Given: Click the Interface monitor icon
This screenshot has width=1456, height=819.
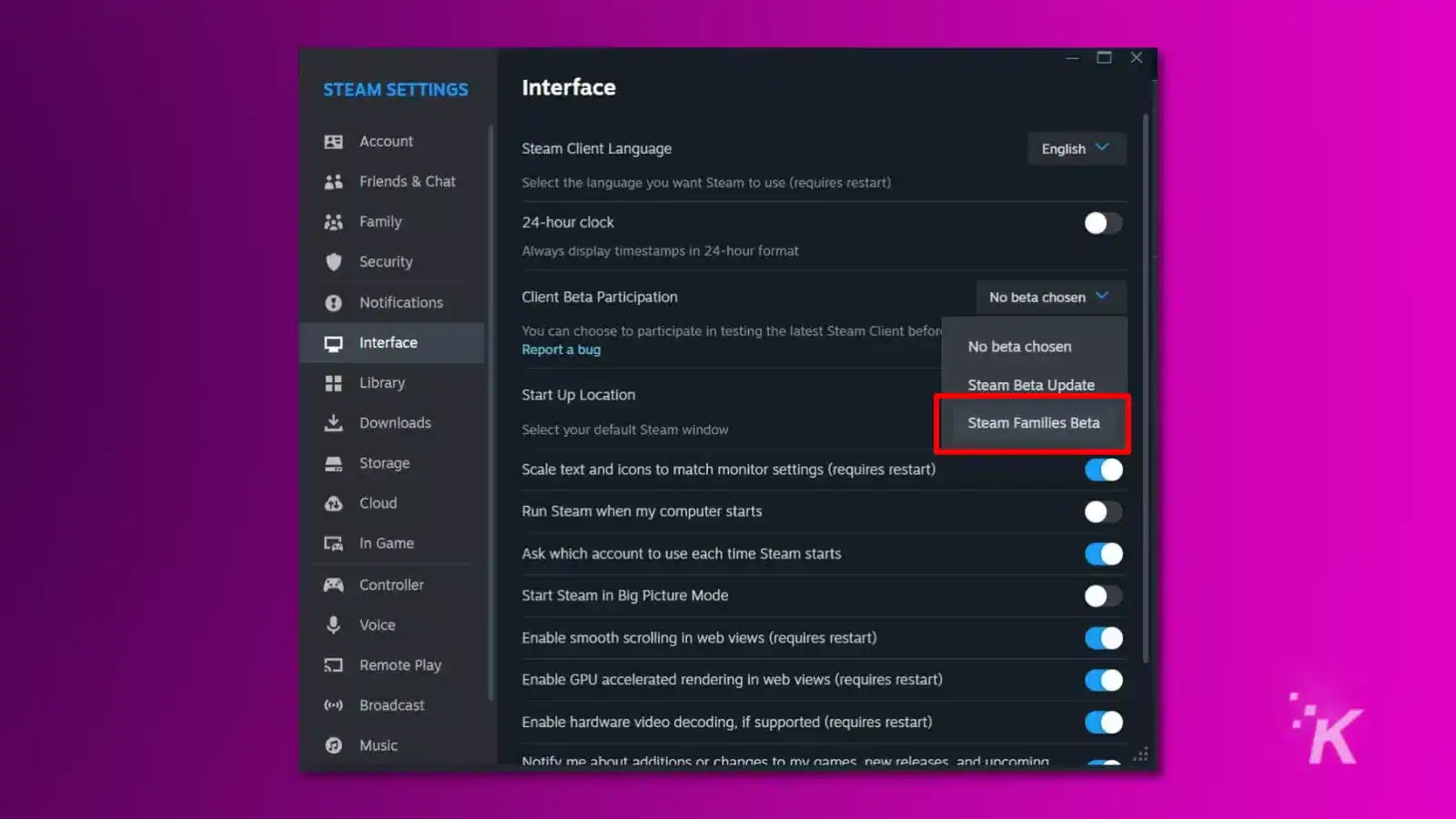Looking at the screenshot, I should point(334,343).
